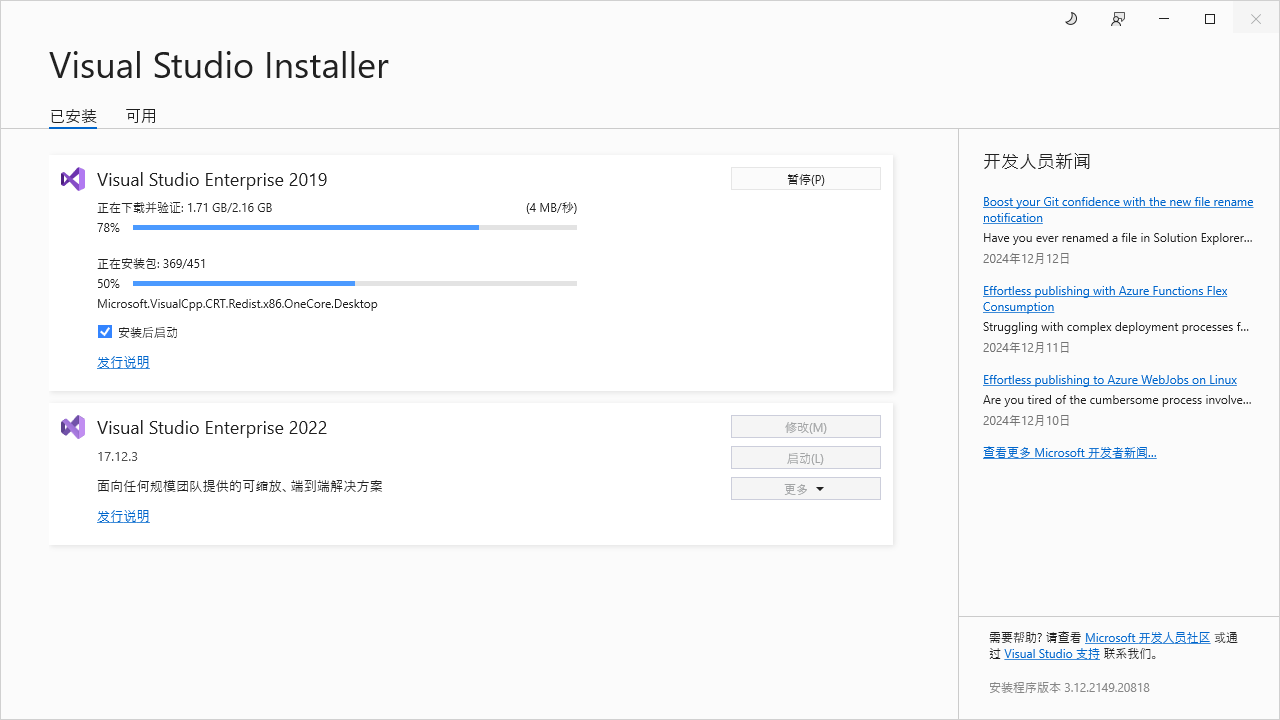Open 发行说明 link for Enterprise 2022

tap(123, 516)
